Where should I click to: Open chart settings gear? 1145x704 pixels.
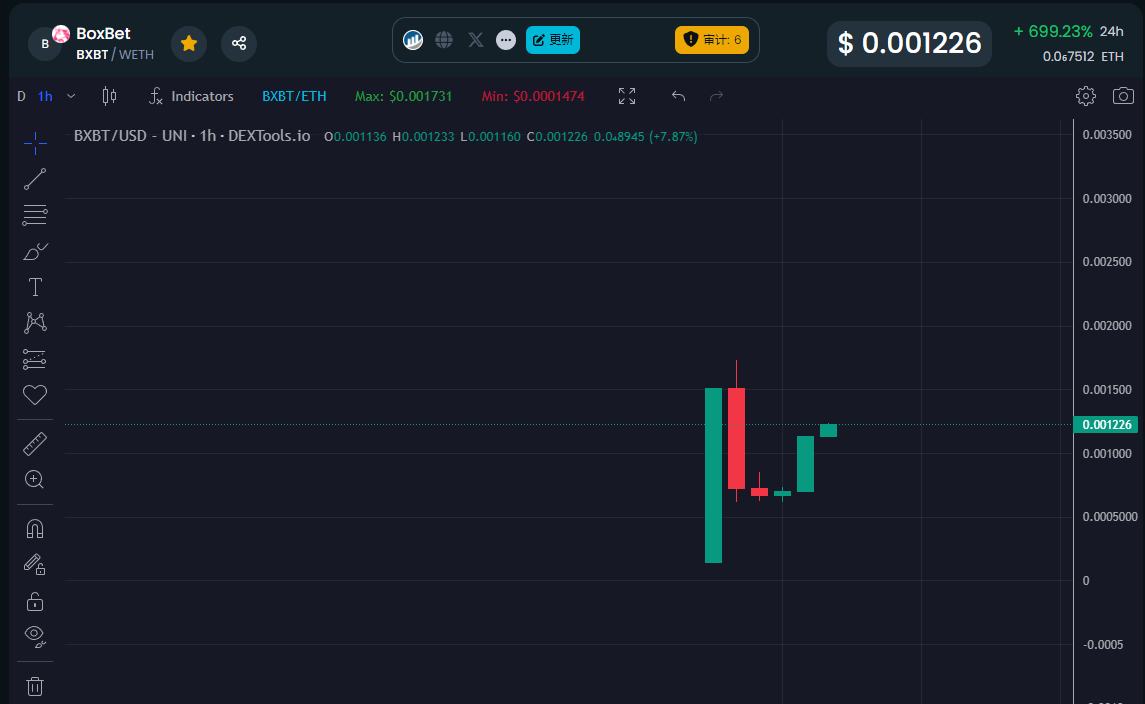click(1086, 96)
